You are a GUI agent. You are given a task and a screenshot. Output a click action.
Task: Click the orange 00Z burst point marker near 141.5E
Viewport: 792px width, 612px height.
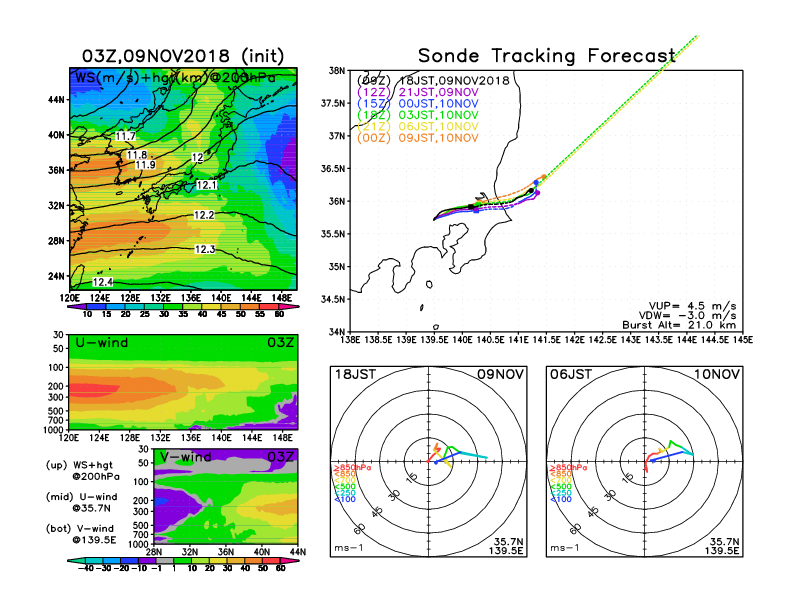click(x=544, y=177)
